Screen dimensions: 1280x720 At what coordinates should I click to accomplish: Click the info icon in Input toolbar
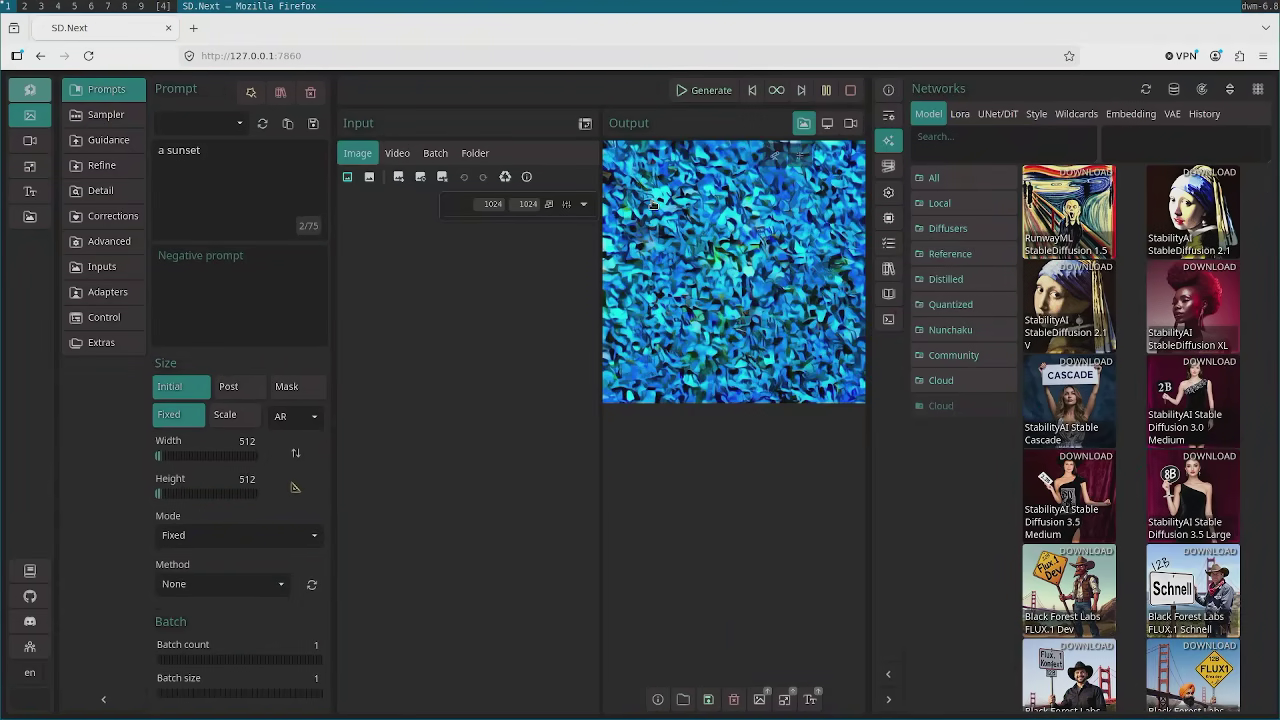click(x=527, y=177)
